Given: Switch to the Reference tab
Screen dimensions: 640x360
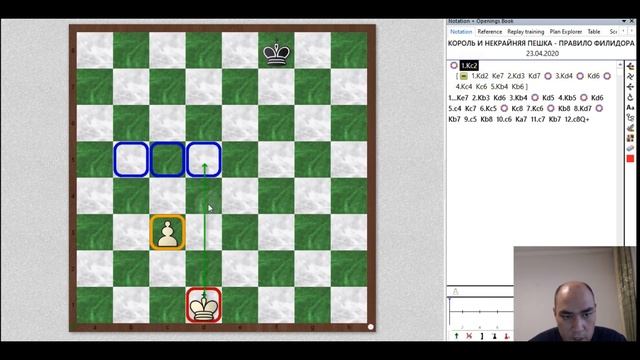Looking at the screenshot, I should click(489, 31).
